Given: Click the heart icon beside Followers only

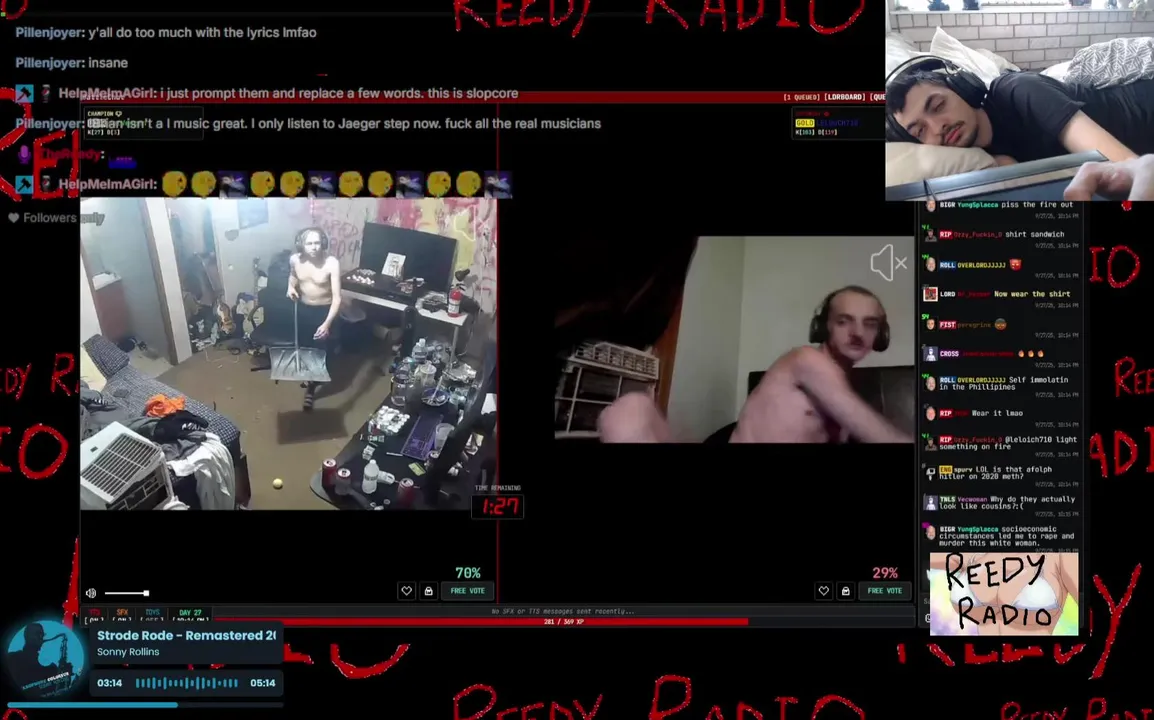Looking at the screenshot, I should (x=13, y=218).
